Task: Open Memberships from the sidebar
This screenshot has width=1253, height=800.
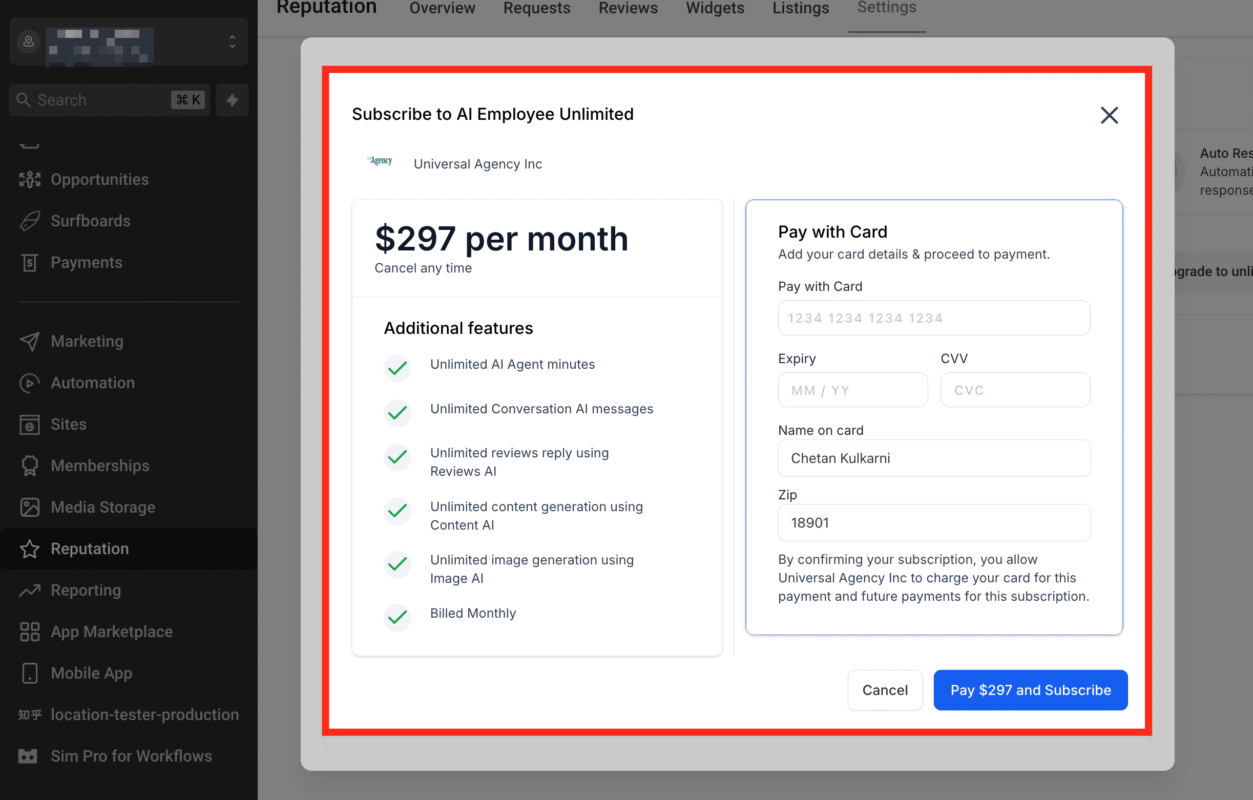Action: pyautogui.click(x=97, y=466)
